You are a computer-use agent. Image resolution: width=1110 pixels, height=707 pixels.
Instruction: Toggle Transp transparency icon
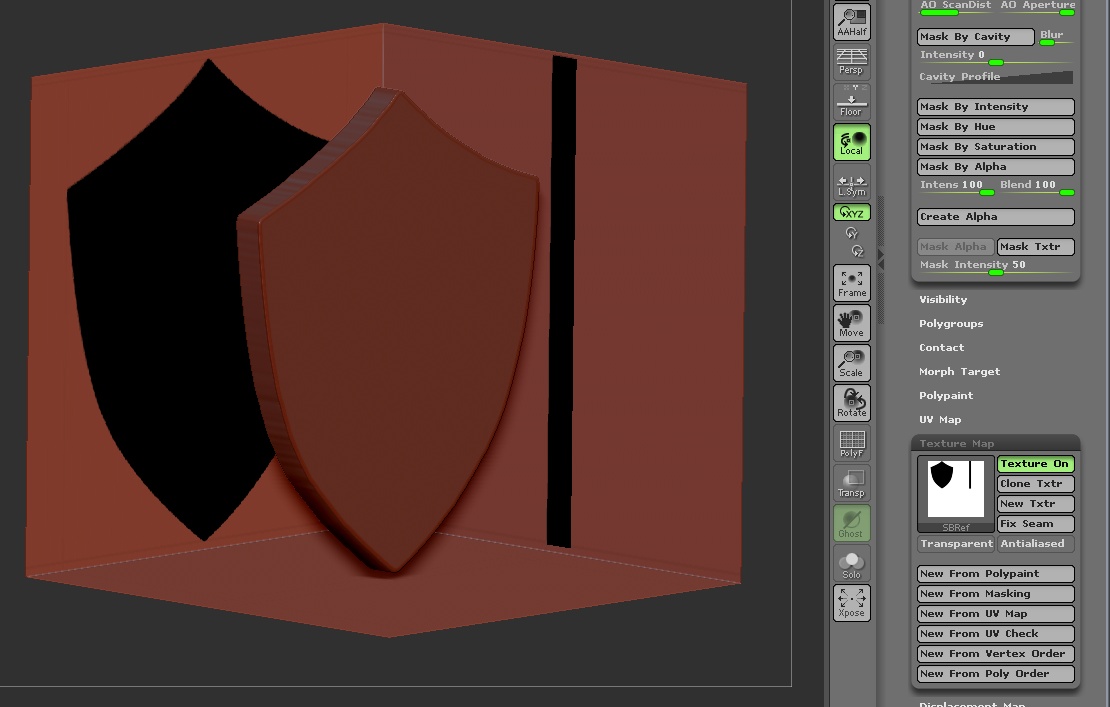[x=852, y=483]
